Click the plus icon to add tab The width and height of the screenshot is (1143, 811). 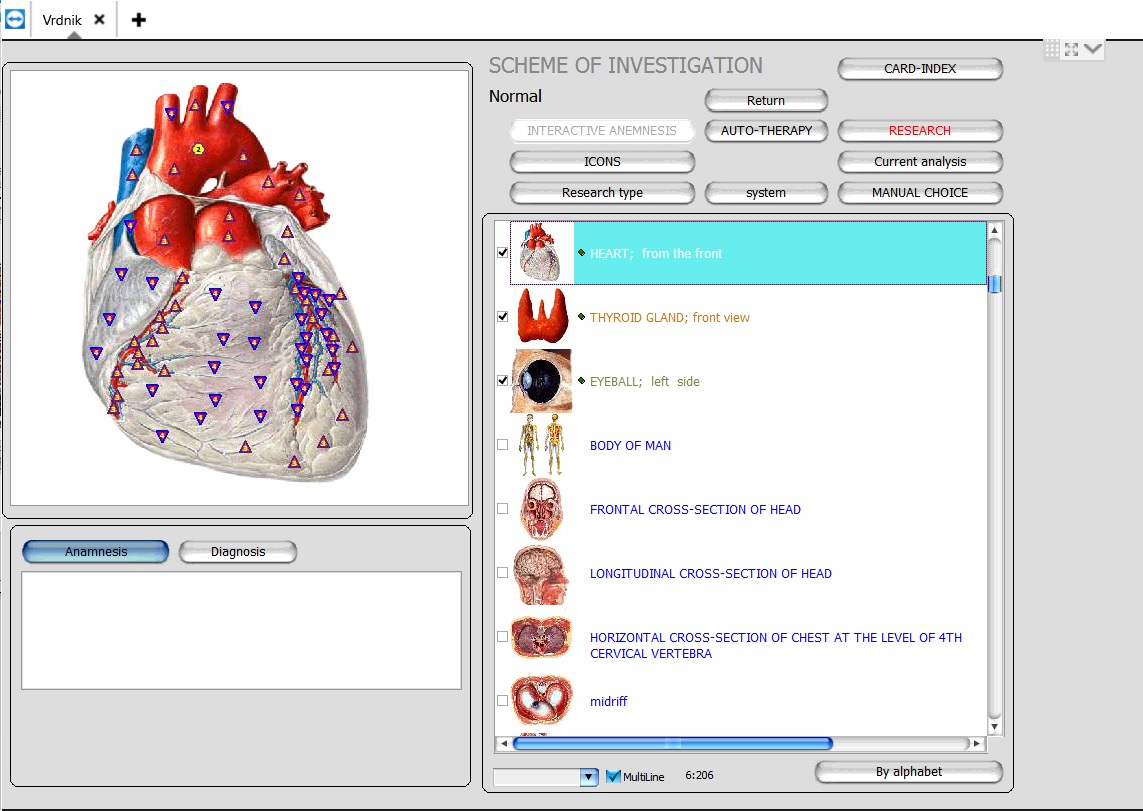coord(139,20)
